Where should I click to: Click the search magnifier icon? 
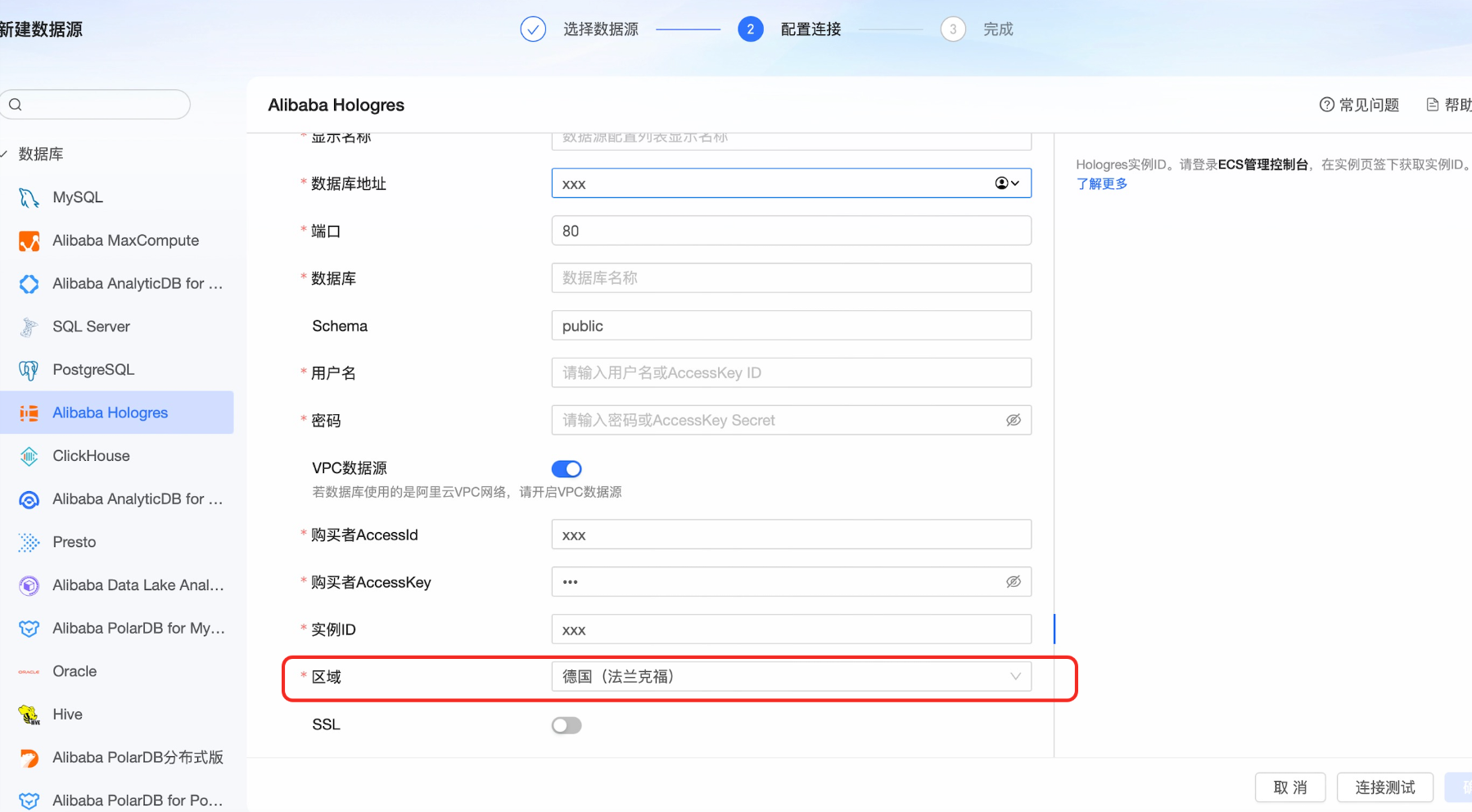pyautogui.click(x=16, y=104)
